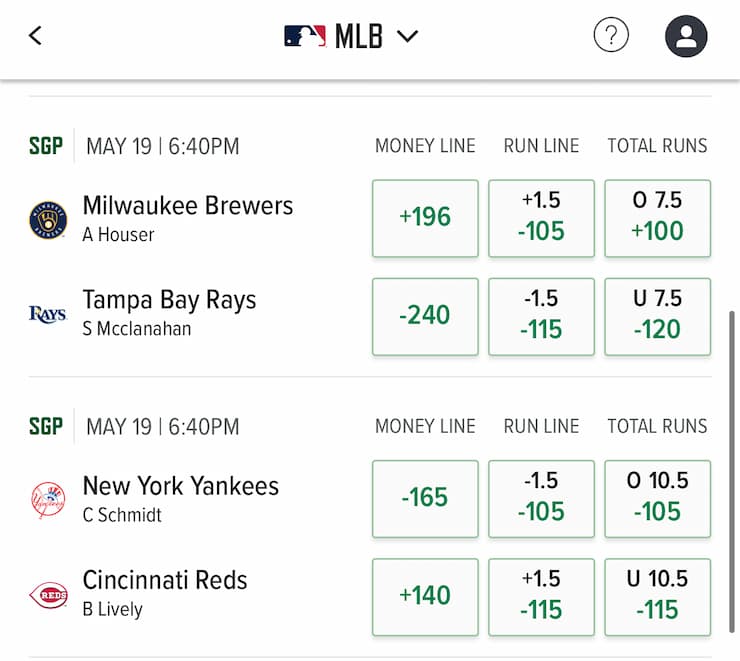The image size is (740, 661).
Task: Open SGP for Yankees vs Reds game
Action: click(46, 426)
